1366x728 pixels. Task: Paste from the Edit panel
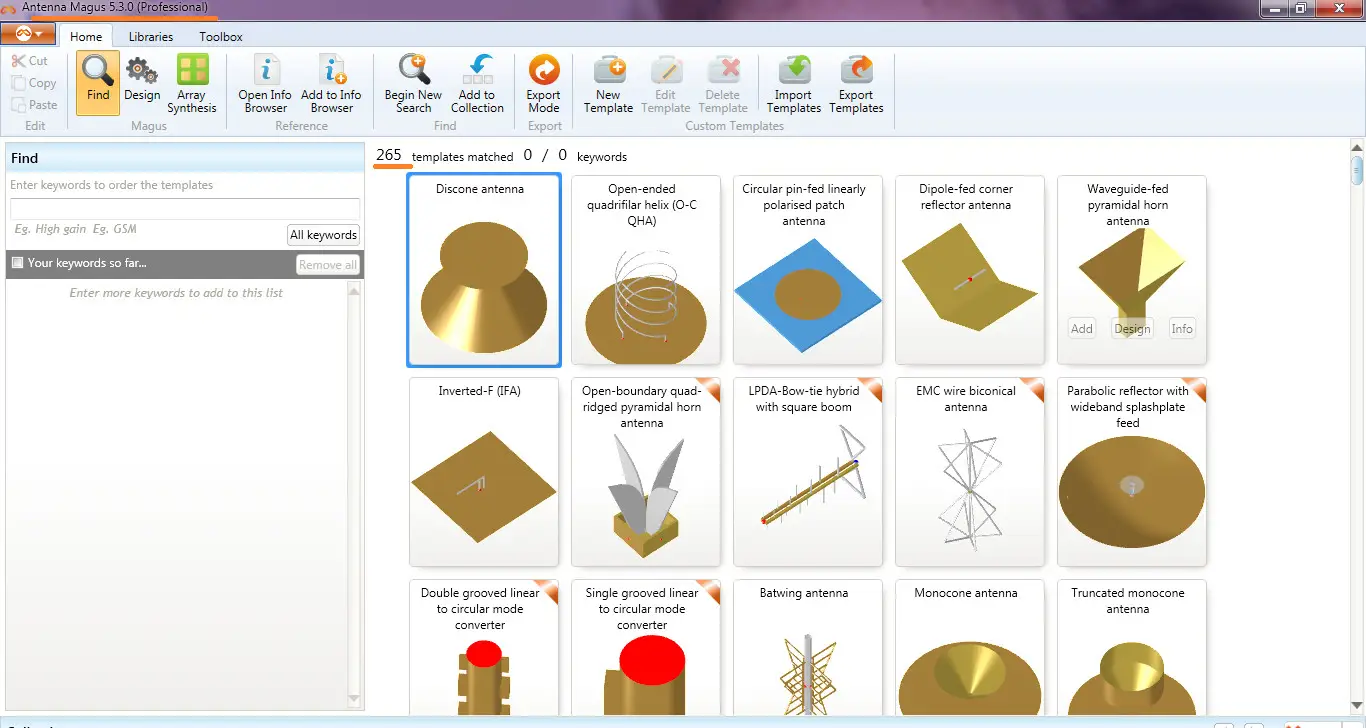click(34, 103)
